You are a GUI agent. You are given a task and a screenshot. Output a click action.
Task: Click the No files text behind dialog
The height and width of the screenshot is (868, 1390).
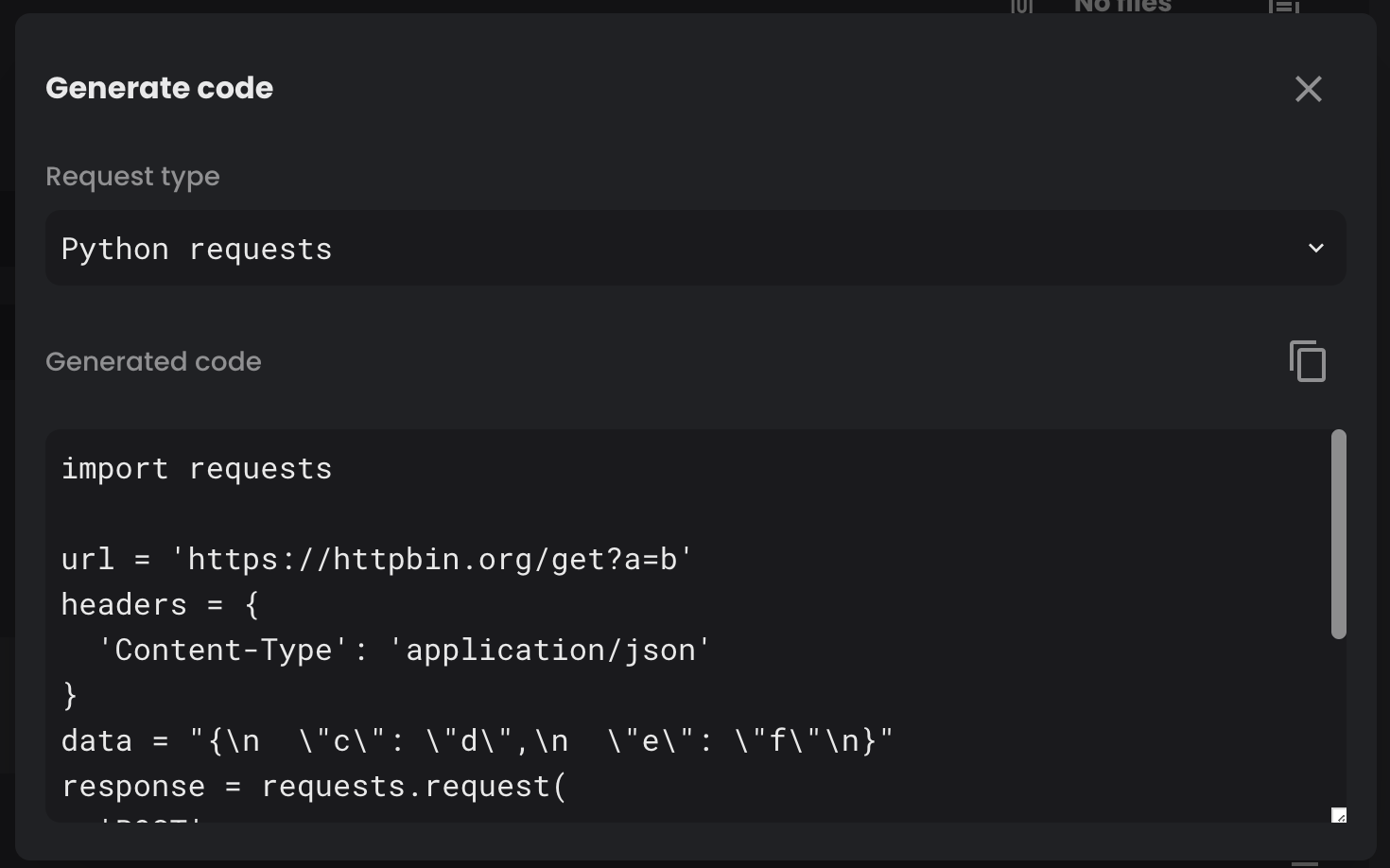coord(1122,7)
